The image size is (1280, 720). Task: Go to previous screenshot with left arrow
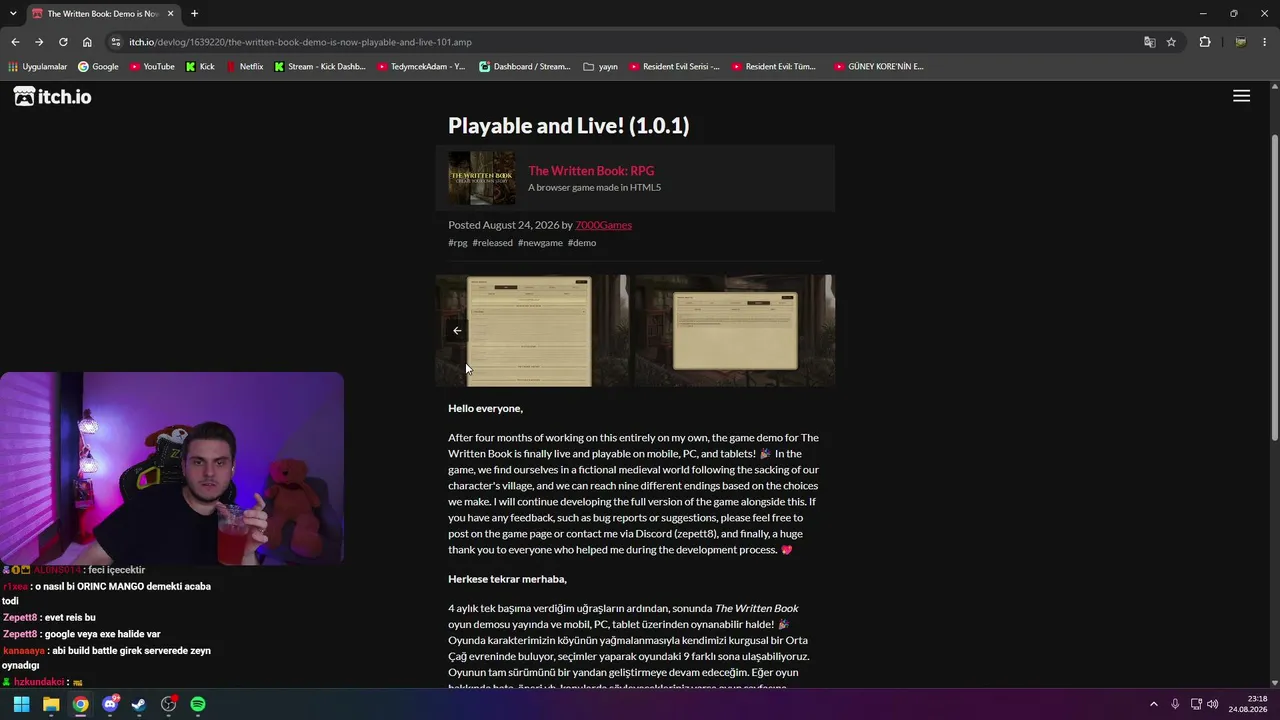(457, 331)
